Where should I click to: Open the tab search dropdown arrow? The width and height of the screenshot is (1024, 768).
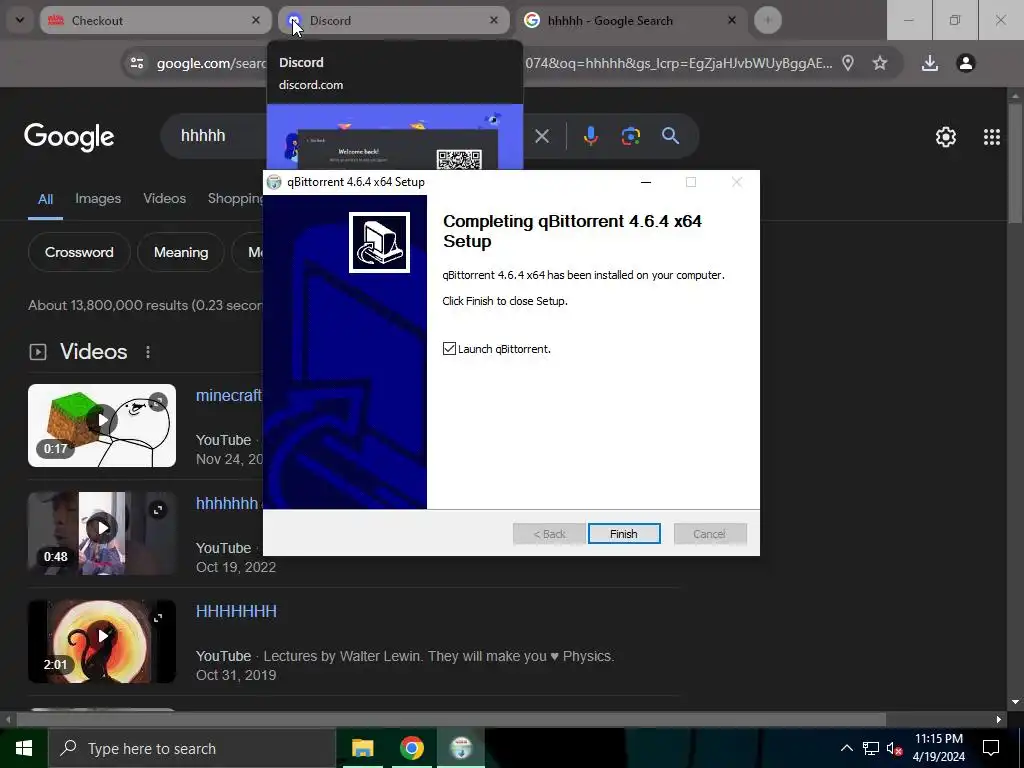pos(20,20)
